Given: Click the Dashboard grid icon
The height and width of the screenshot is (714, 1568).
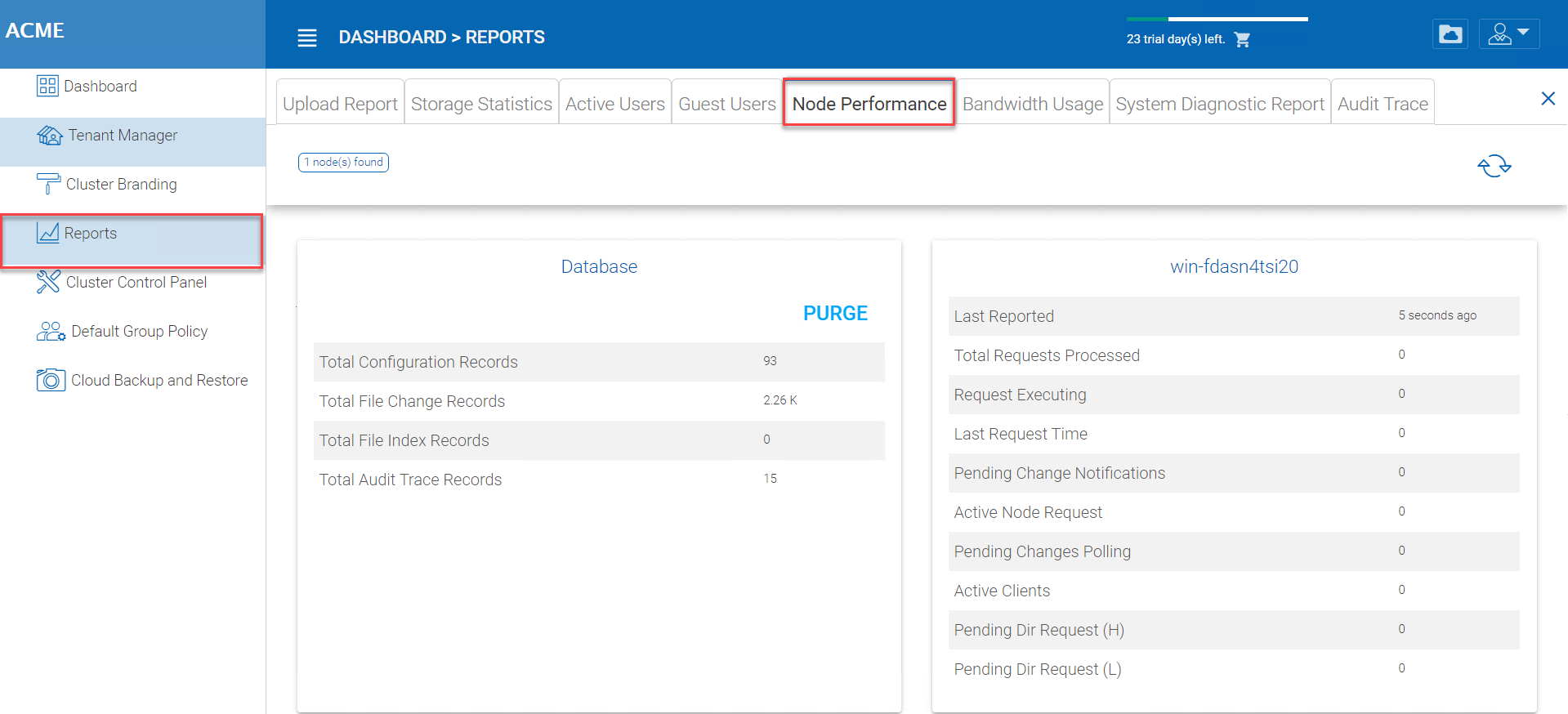Looking at the screenshot, I should point(47,86).
